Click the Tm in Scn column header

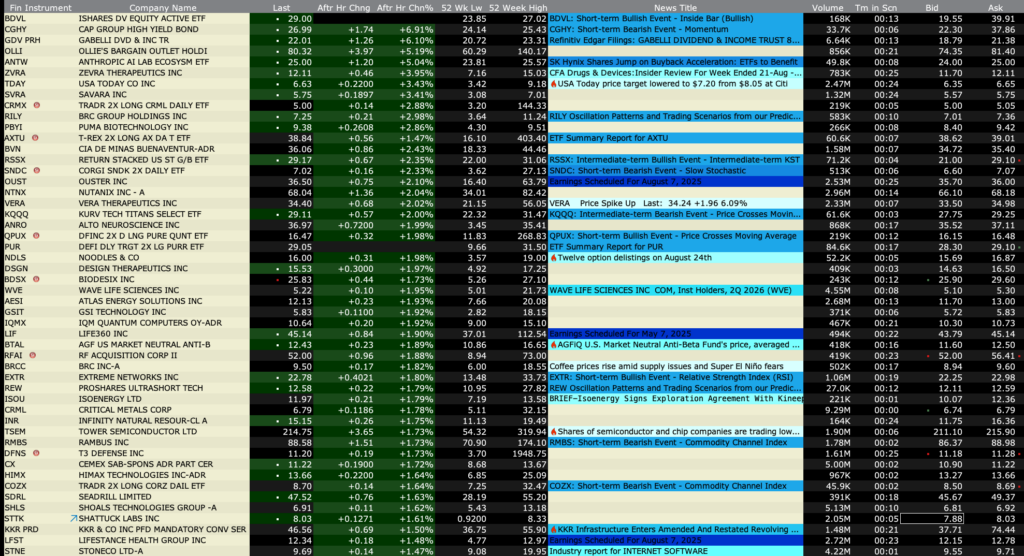876,8
